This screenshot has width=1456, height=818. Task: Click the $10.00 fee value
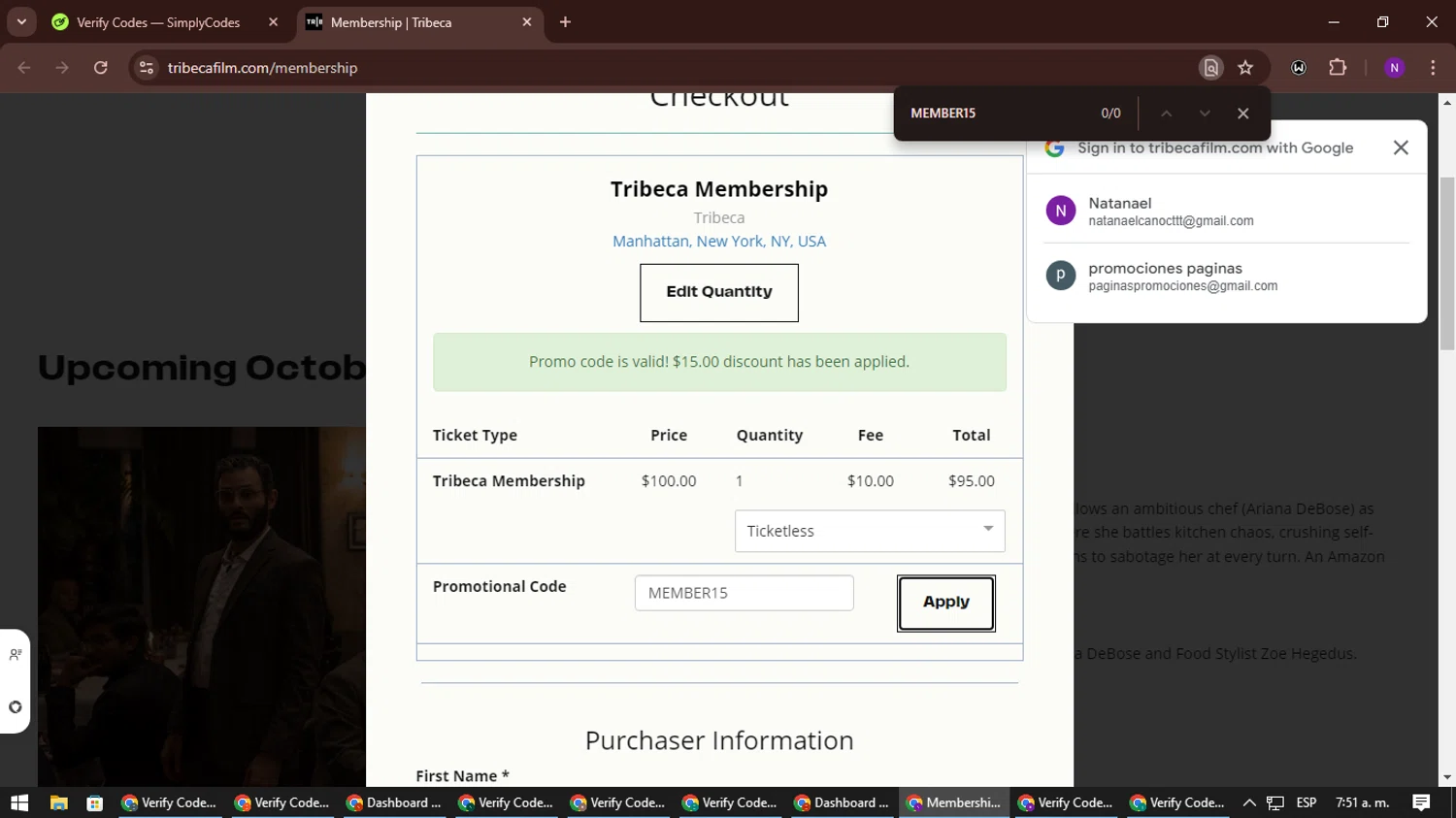(x=871, y=481)
